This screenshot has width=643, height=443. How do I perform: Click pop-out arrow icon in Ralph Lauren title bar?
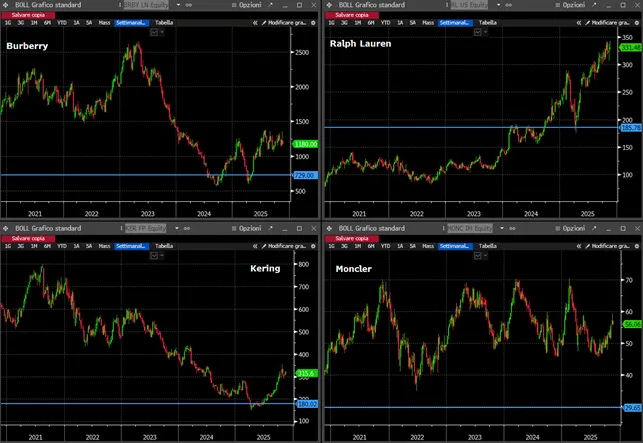coord(594,5)
